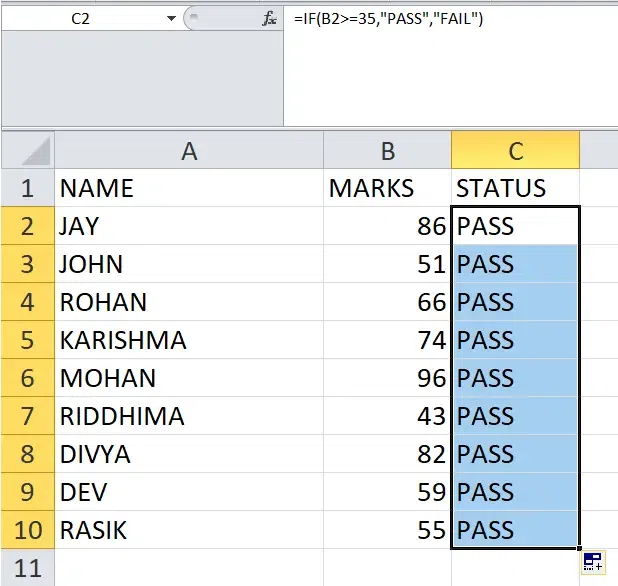Click the marks value 66
This screenshot has width=618, height=586.
click(387, 302)
